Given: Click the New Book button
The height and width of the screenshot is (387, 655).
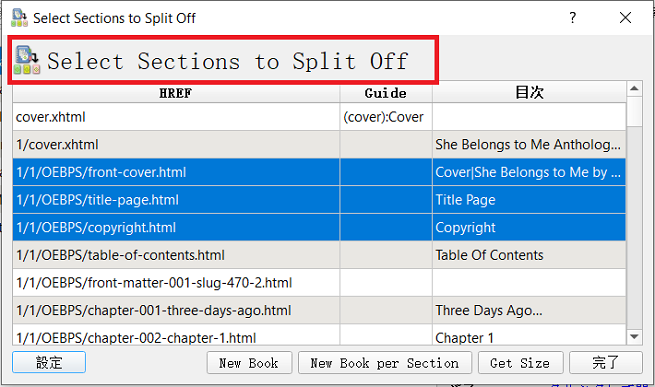Looking at the screenshot, I should tap(249, 363).
